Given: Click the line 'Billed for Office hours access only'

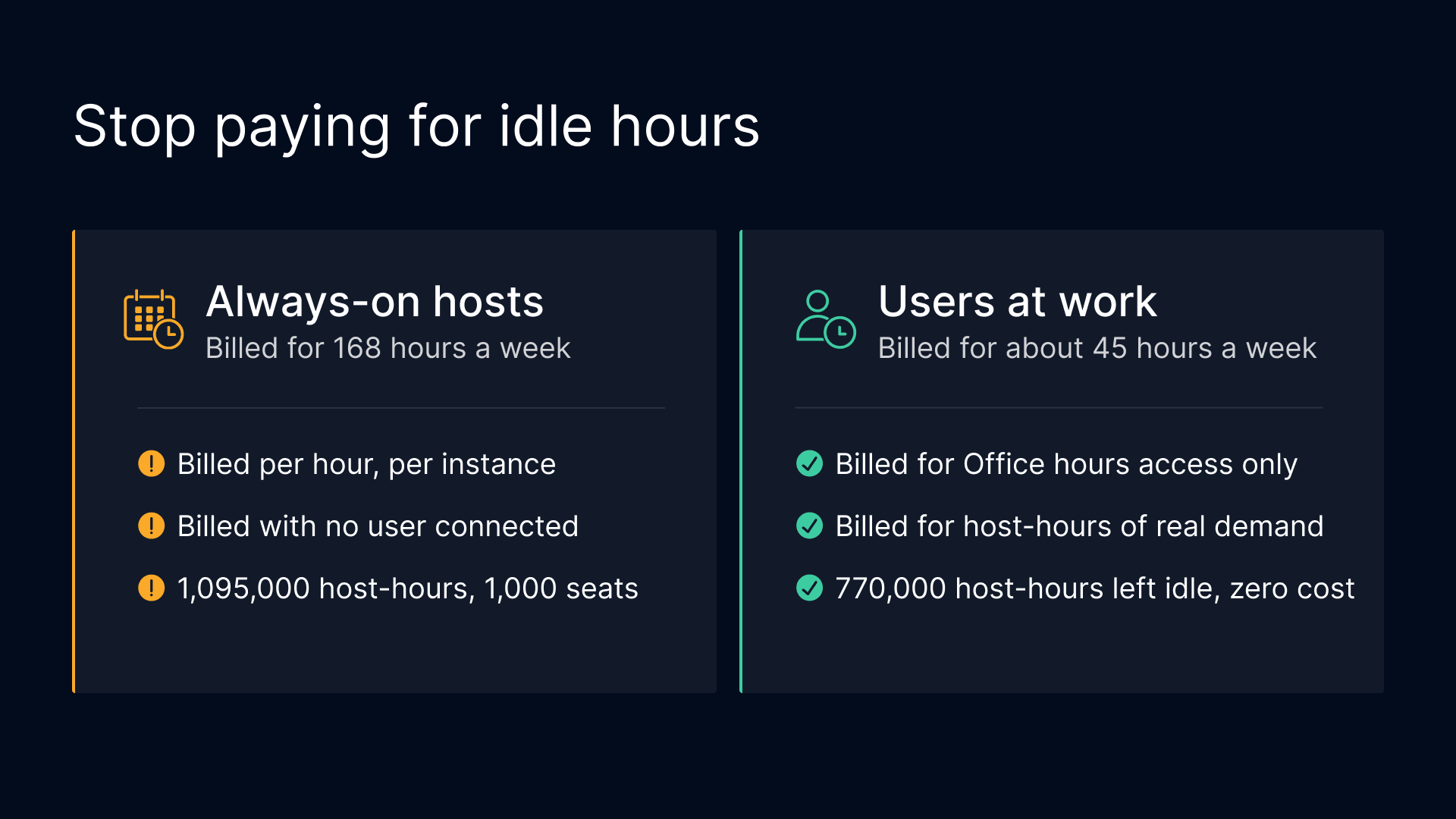Looking at the screenshot, I should (1066, 464).
